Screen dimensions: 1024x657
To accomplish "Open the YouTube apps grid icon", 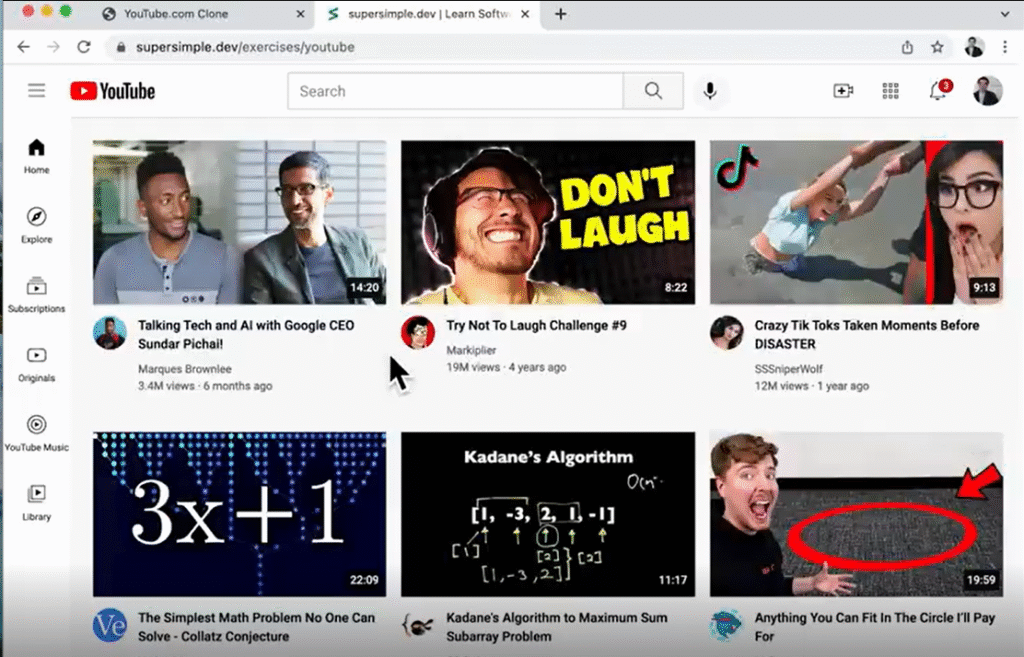I will point(890,91).
